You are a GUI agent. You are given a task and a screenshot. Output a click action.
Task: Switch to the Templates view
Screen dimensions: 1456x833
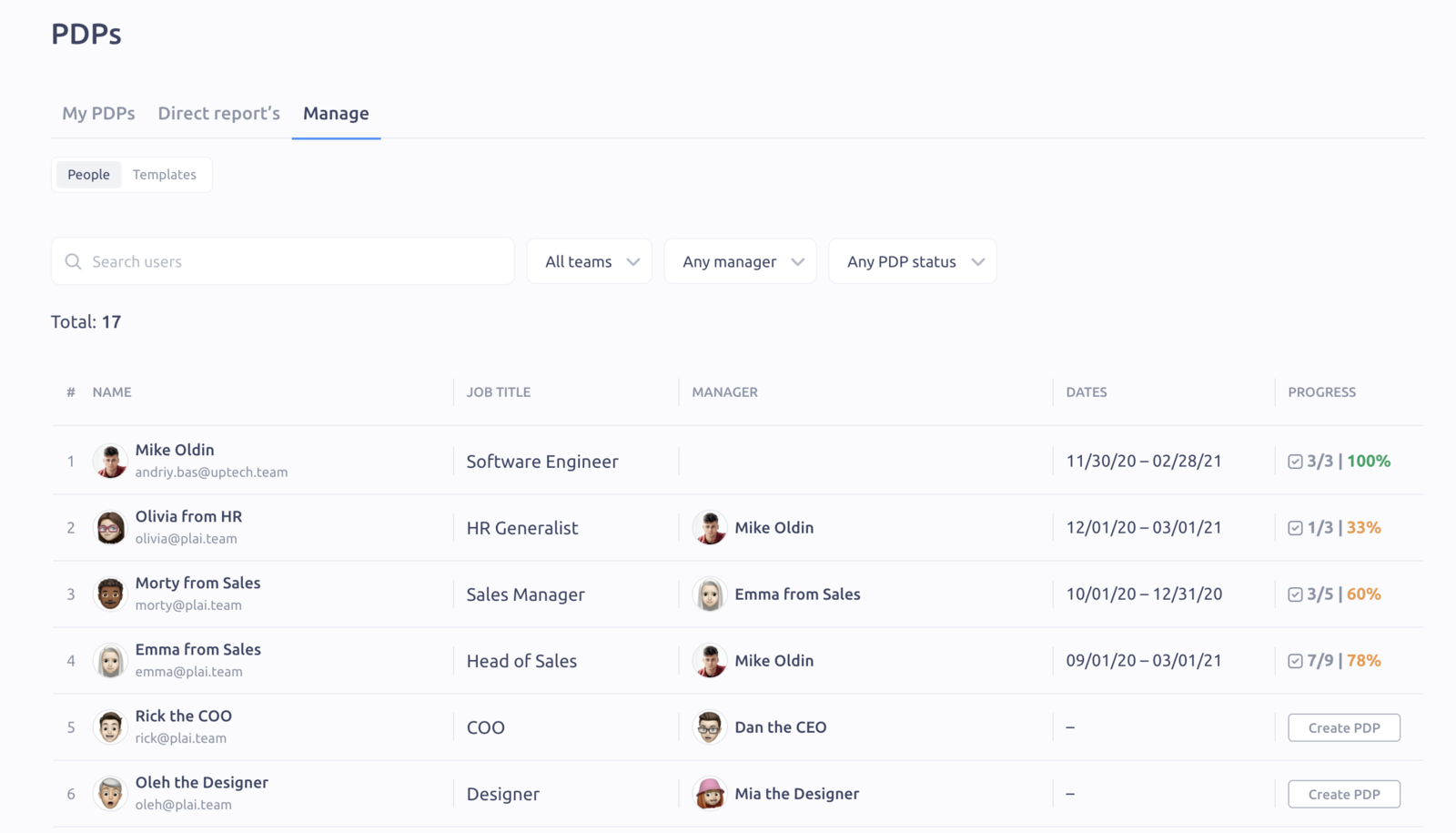165,174
